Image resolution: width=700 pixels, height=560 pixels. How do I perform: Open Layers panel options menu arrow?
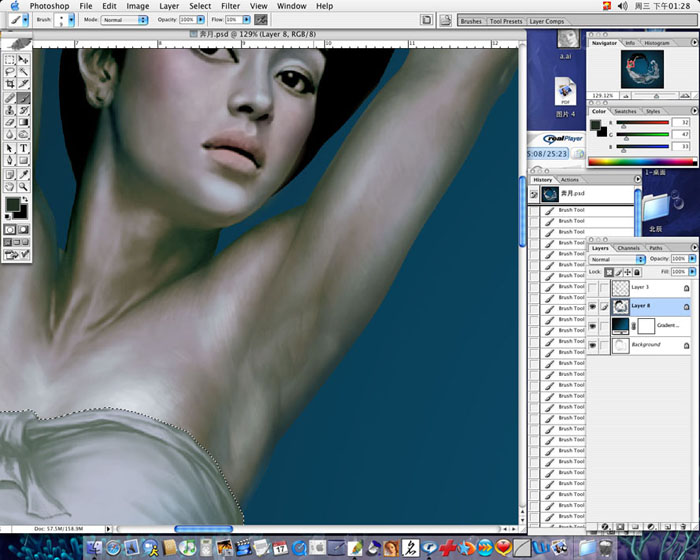694,247
